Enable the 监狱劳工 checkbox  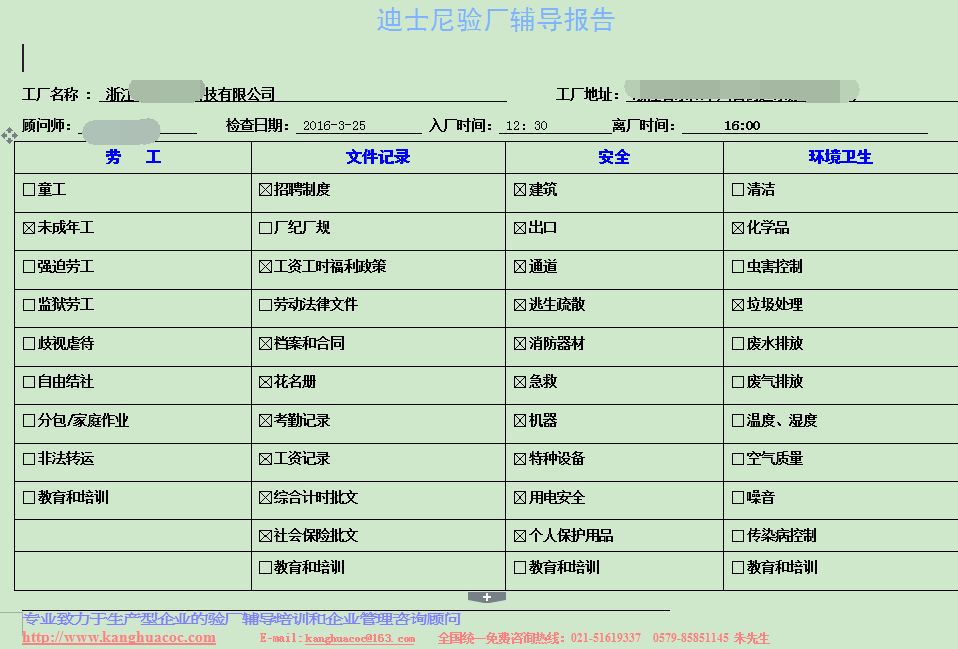29,305
